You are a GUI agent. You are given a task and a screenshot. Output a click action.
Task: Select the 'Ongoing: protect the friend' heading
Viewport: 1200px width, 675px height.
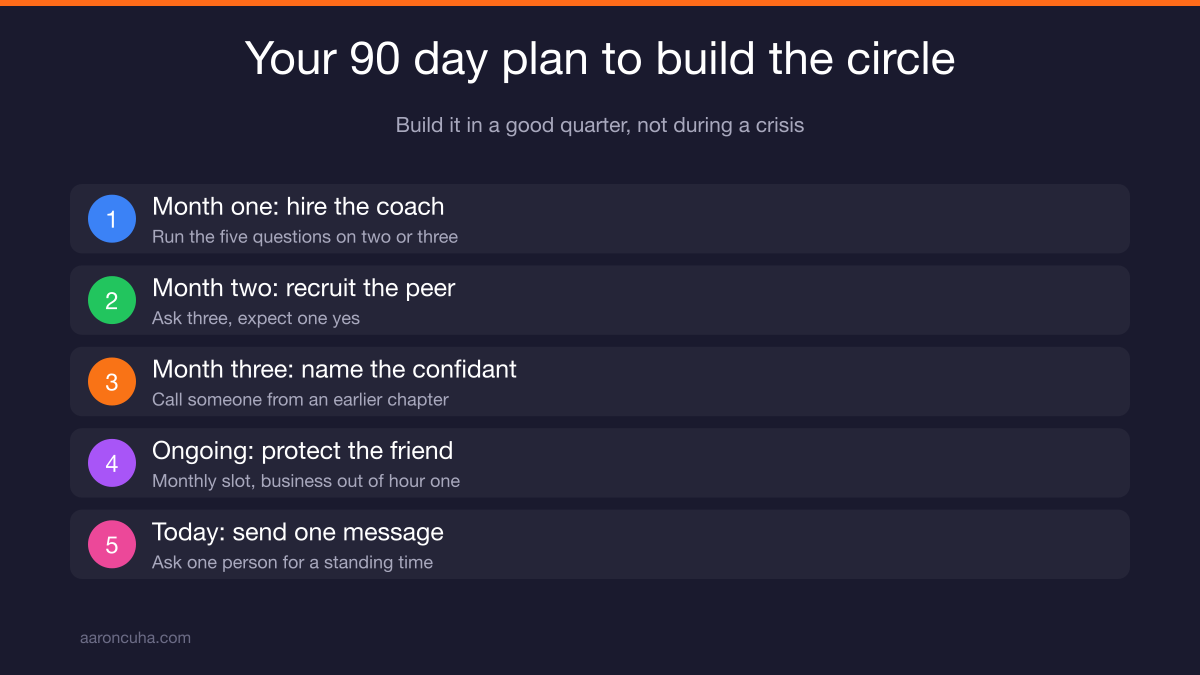(x=302, y=451)
